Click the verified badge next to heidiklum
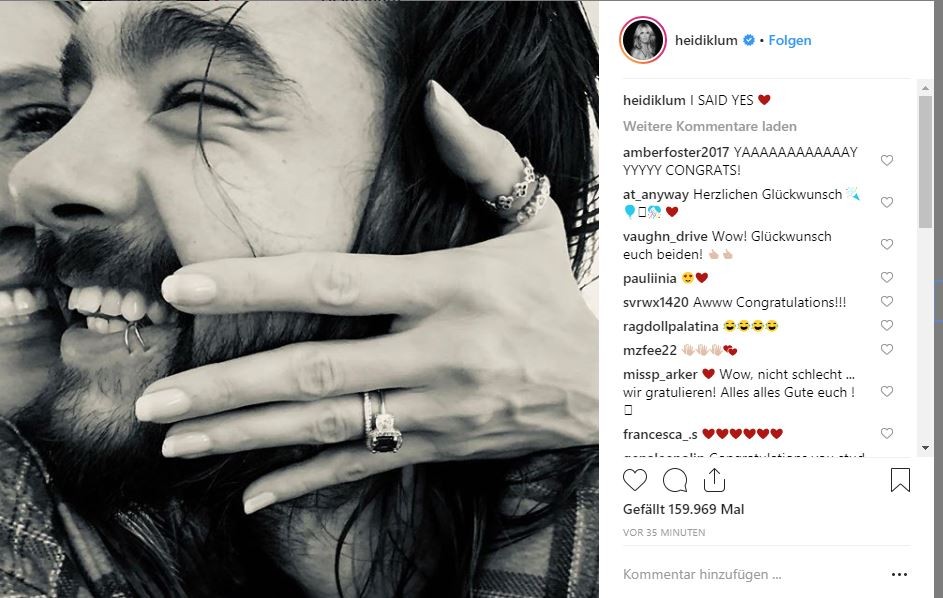943x598 pixels. pos(749,40)
